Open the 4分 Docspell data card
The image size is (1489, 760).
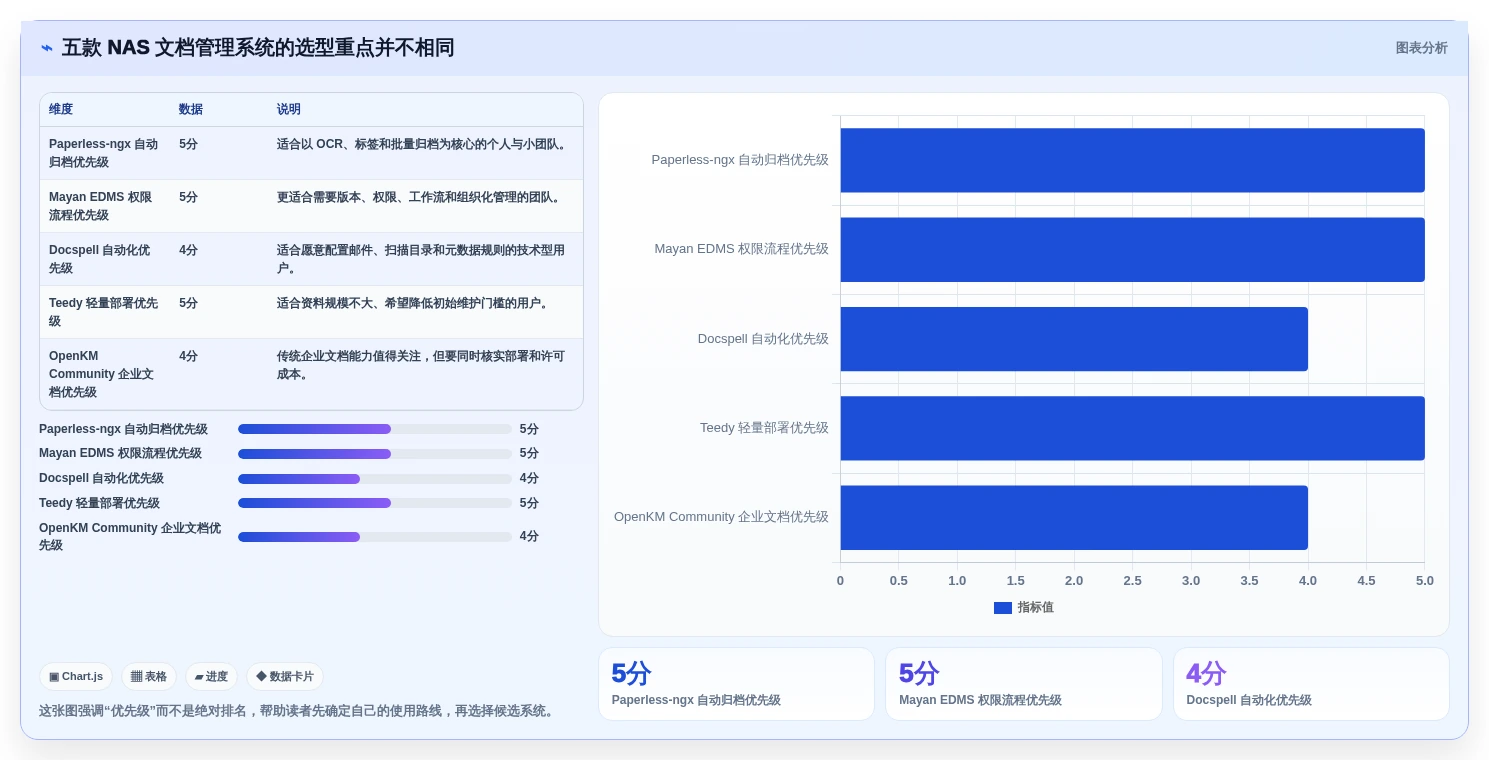click(x=1311, y=684)
